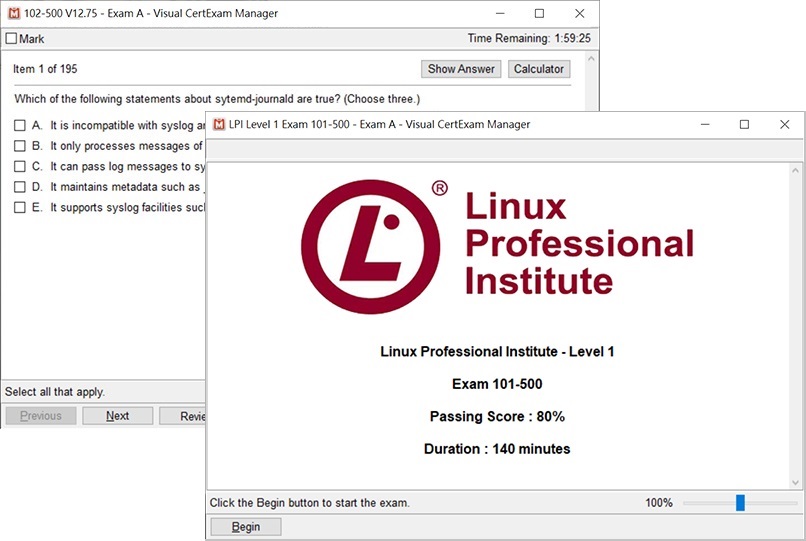The width and height of the screenshot is (806, 541).
Task: Select answer option D about metadata
Action: point(20,187)
